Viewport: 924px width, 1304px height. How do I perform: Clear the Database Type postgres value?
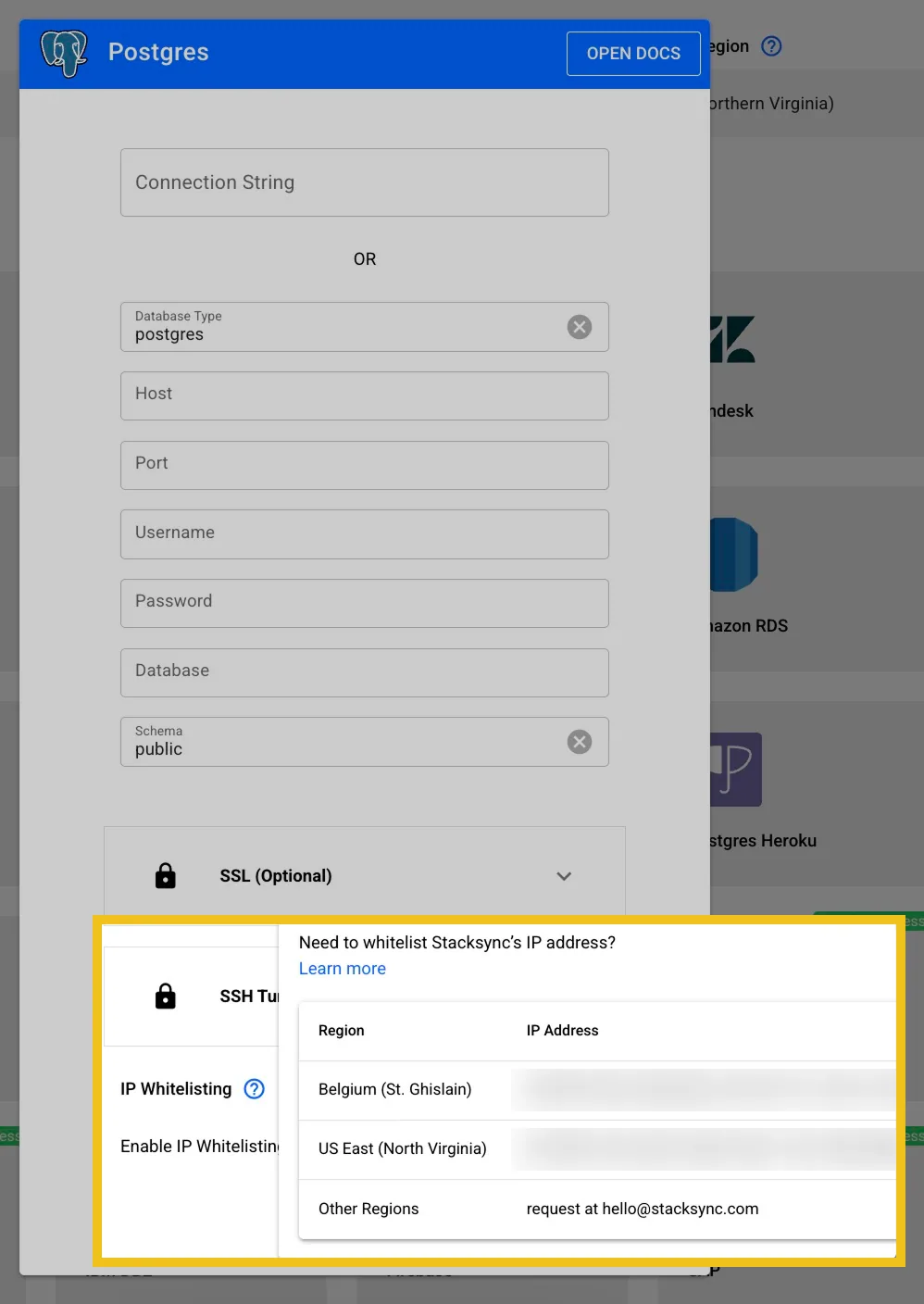click(x=580, y=327)
